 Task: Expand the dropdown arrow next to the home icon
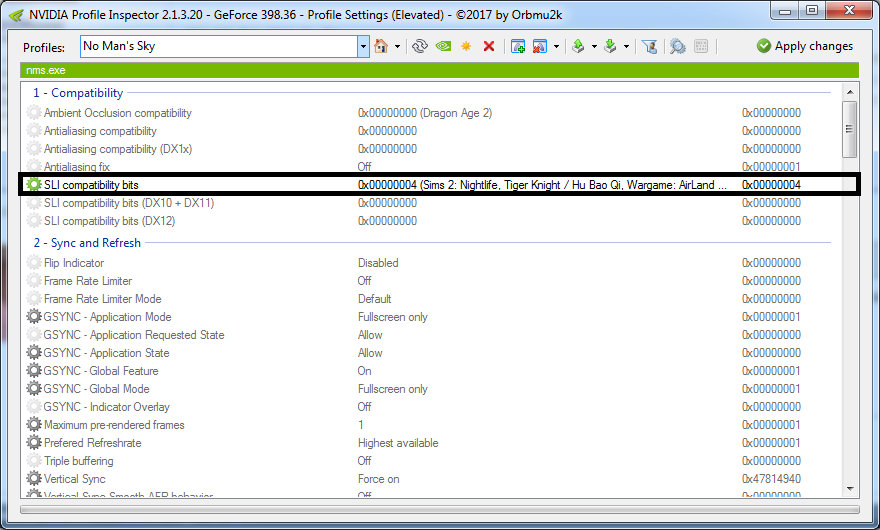click(x=397, y=47)
